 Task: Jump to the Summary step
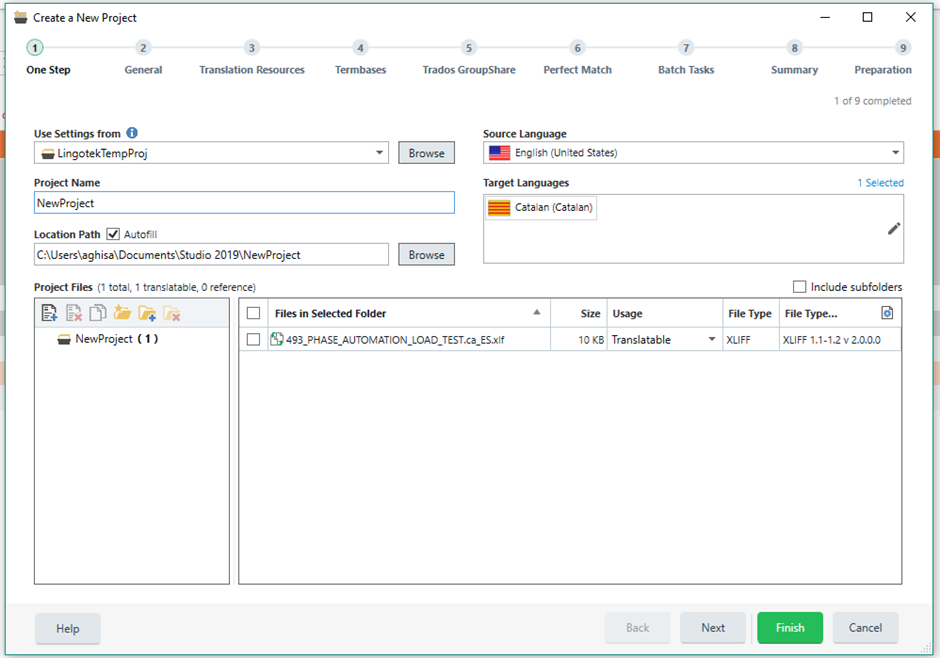[x=794, y=58]
